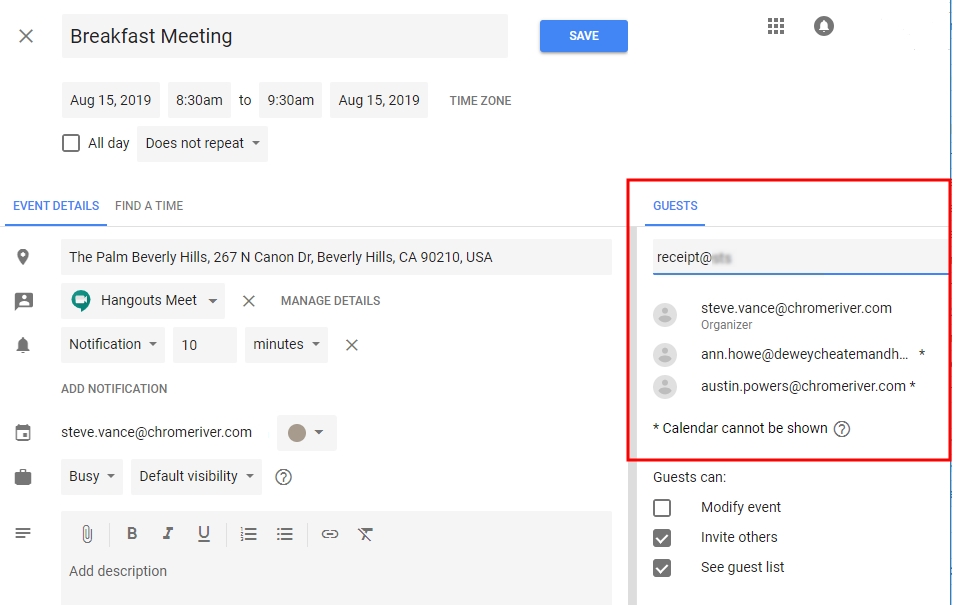Click the Save button
Image resolution: width=963 pixels, height=605 pixels.
[584, 36]
